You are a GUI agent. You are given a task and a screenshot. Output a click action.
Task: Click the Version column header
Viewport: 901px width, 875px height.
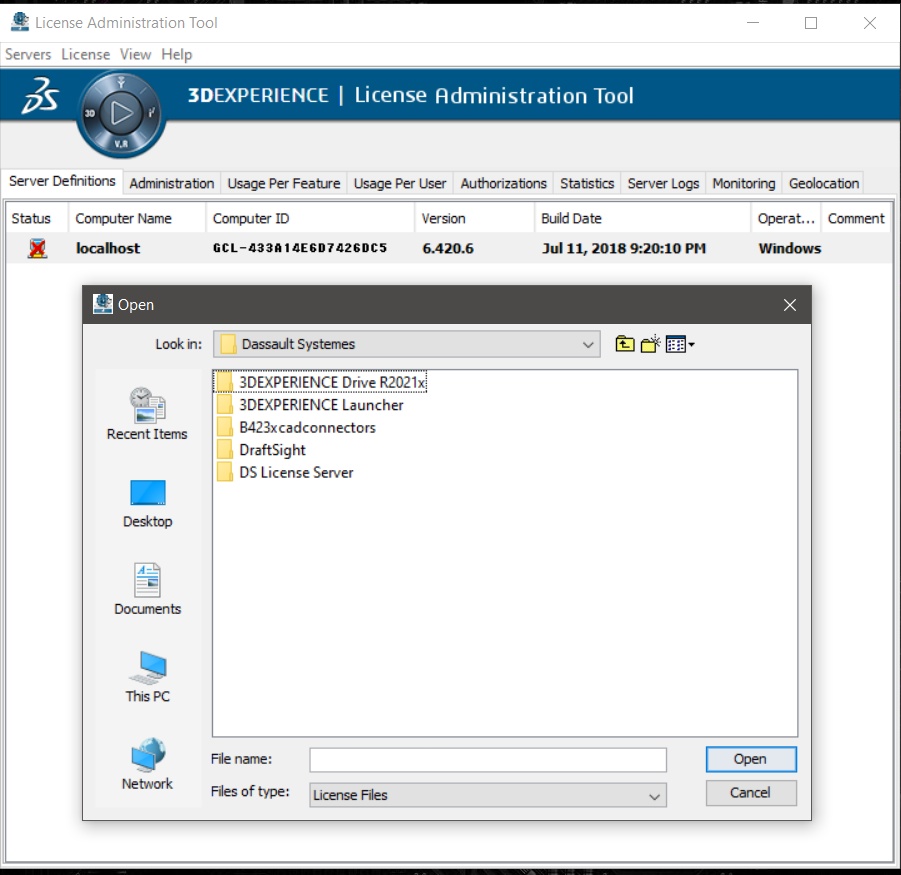click(x=474, y=219)
